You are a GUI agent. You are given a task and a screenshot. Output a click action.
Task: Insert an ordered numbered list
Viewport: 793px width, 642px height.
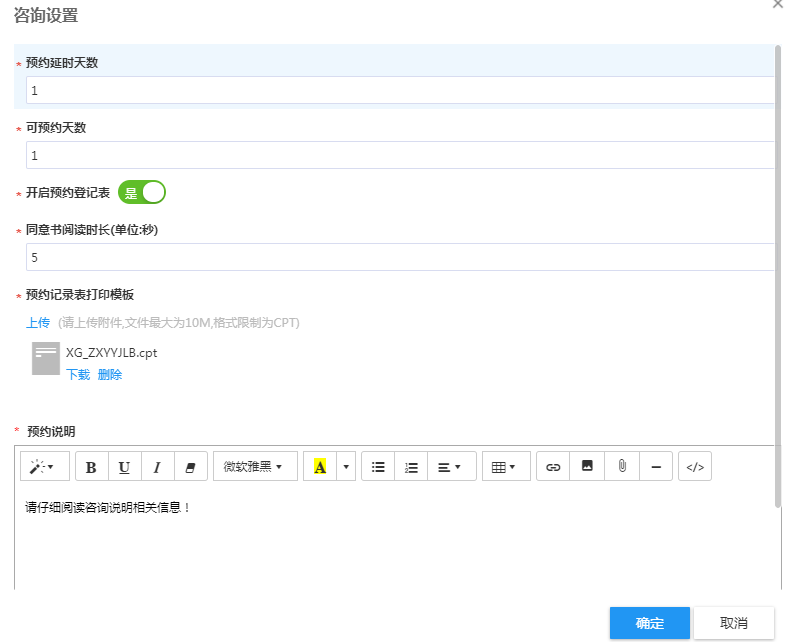(411, 466)
